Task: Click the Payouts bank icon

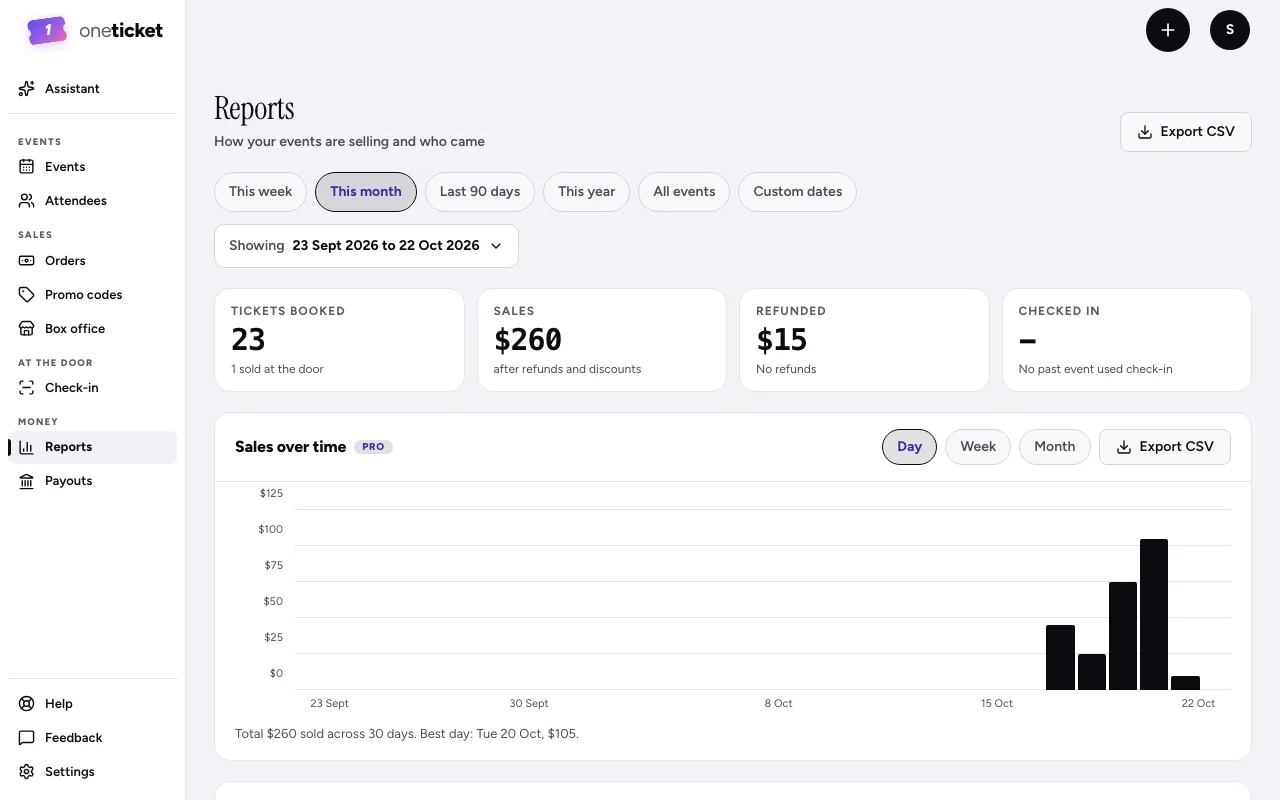Action: click(27, 481)
